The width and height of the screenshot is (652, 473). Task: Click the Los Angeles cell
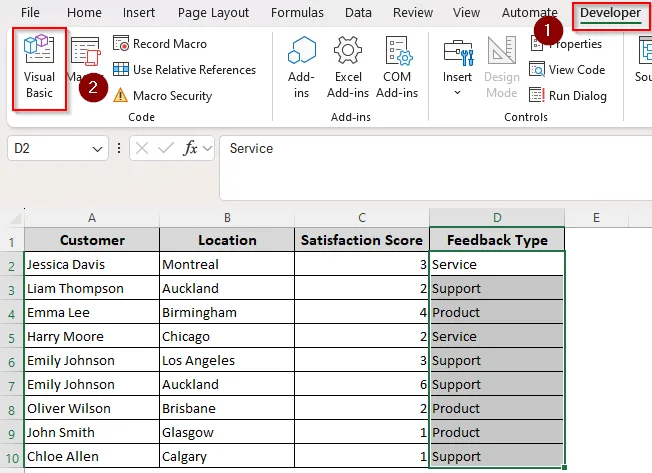(x=227, y=360)
